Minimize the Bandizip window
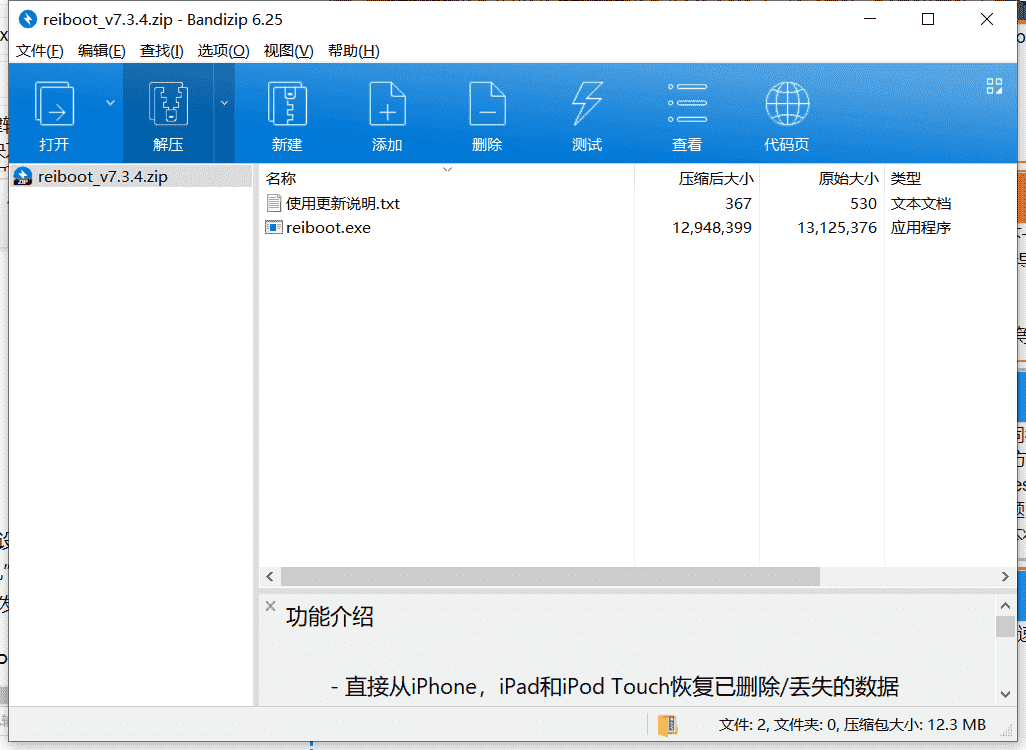This screenshot has width=1026, height=750. pyautogui.click(x=870, y=20)
